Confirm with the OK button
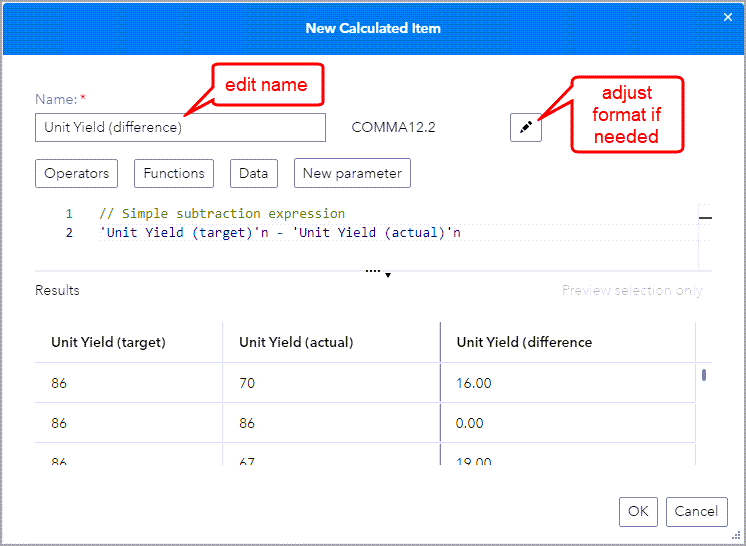Viewport: 746px width, 546px height. pyautogui.click(x=638, y=511)
